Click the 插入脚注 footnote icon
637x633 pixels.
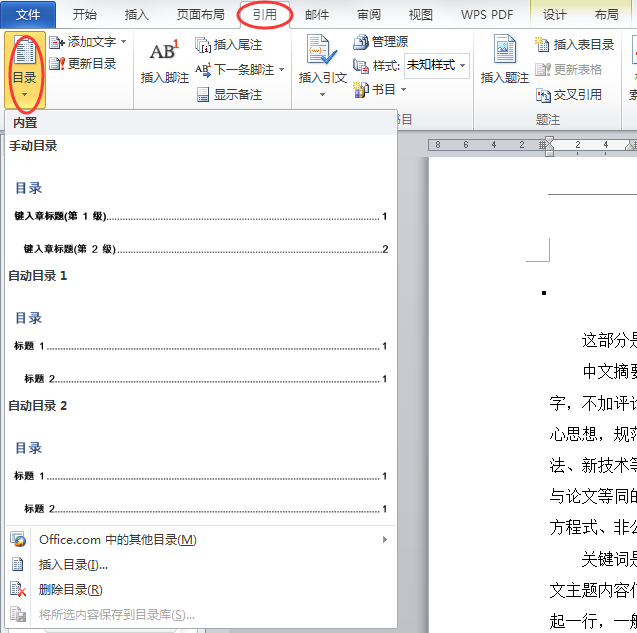tap(164, 53)
